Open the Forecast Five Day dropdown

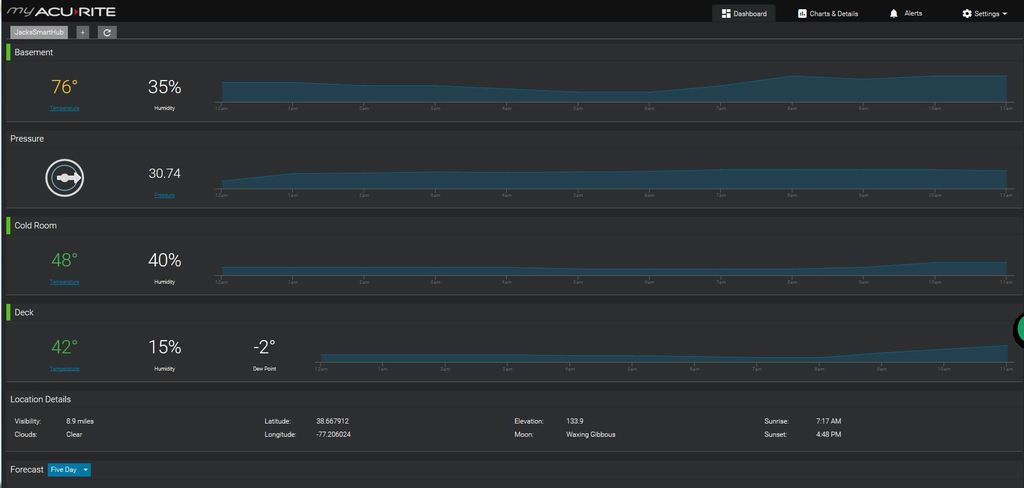click(69, 470)
